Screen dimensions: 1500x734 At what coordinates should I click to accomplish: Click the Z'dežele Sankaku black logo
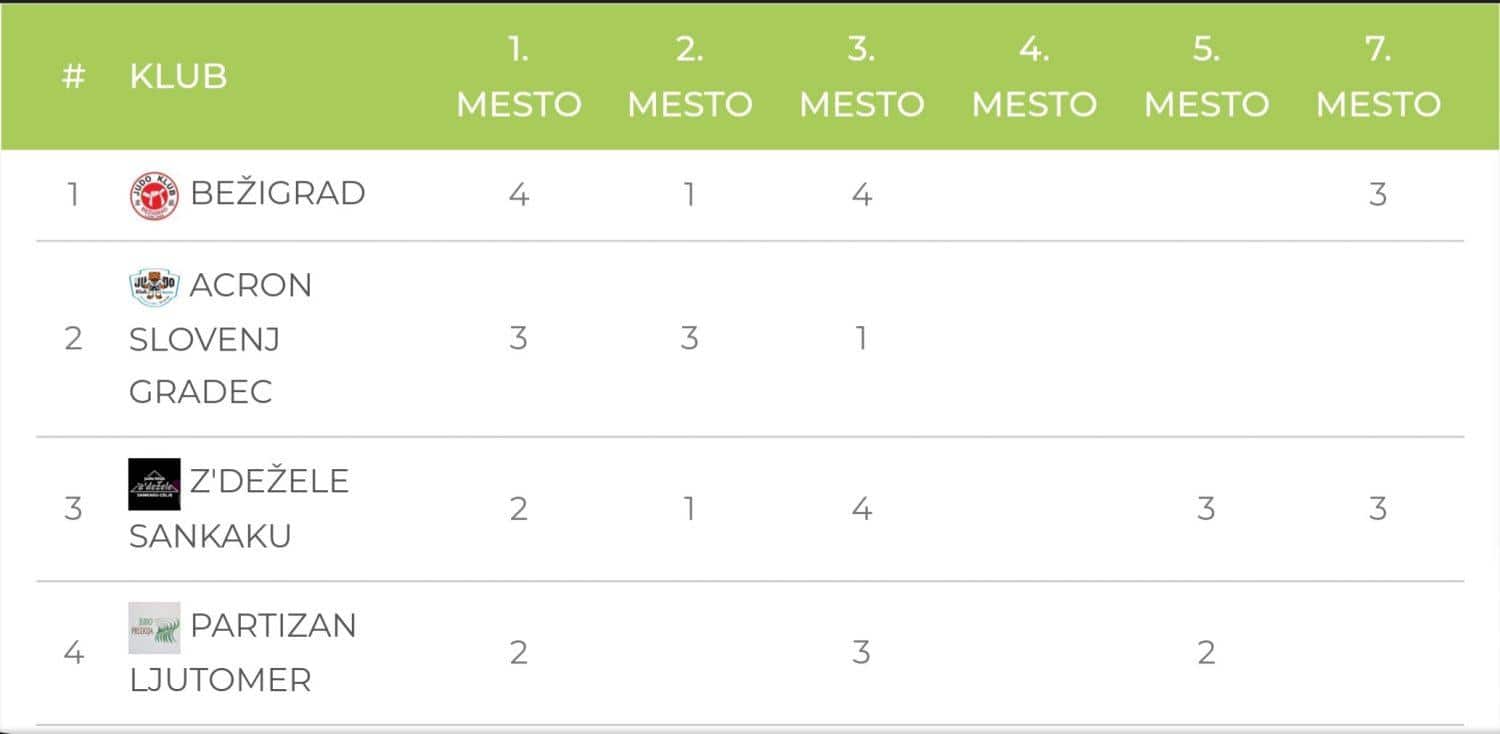(x=154, y=484)
